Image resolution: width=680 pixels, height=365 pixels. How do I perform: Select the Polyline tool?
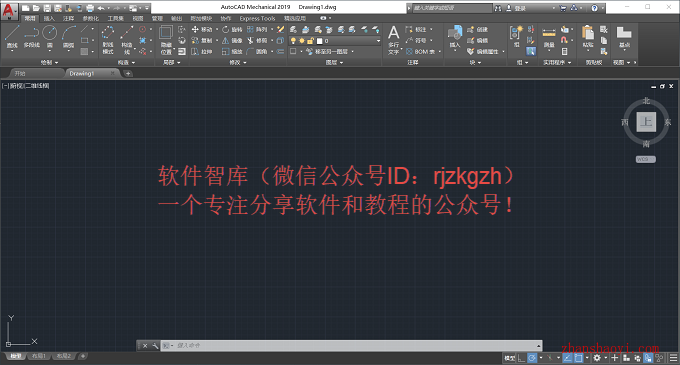point(31,37)
